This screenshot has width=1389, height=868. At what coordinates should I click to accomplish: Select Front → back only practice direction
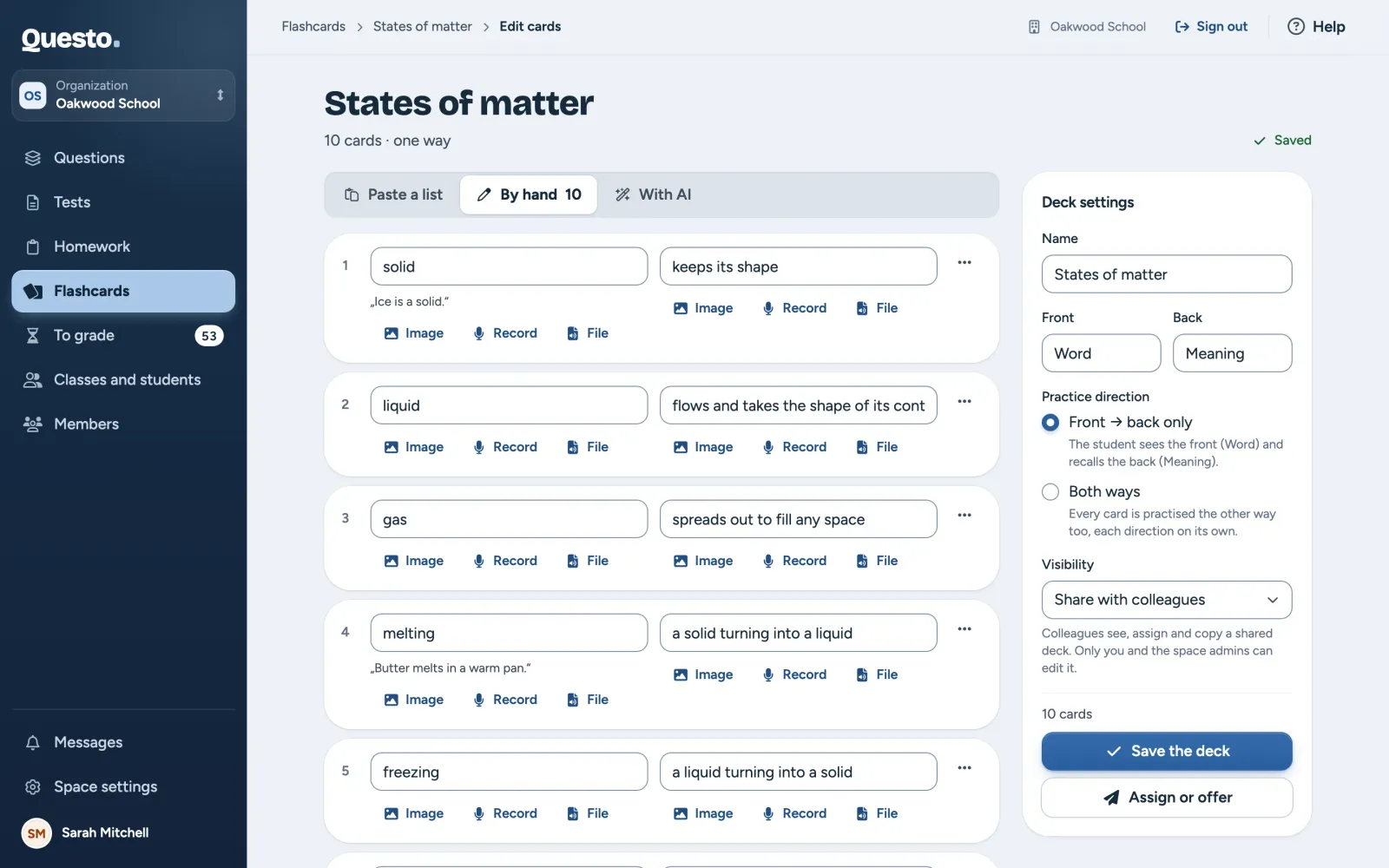click(x=1050, y=423)
